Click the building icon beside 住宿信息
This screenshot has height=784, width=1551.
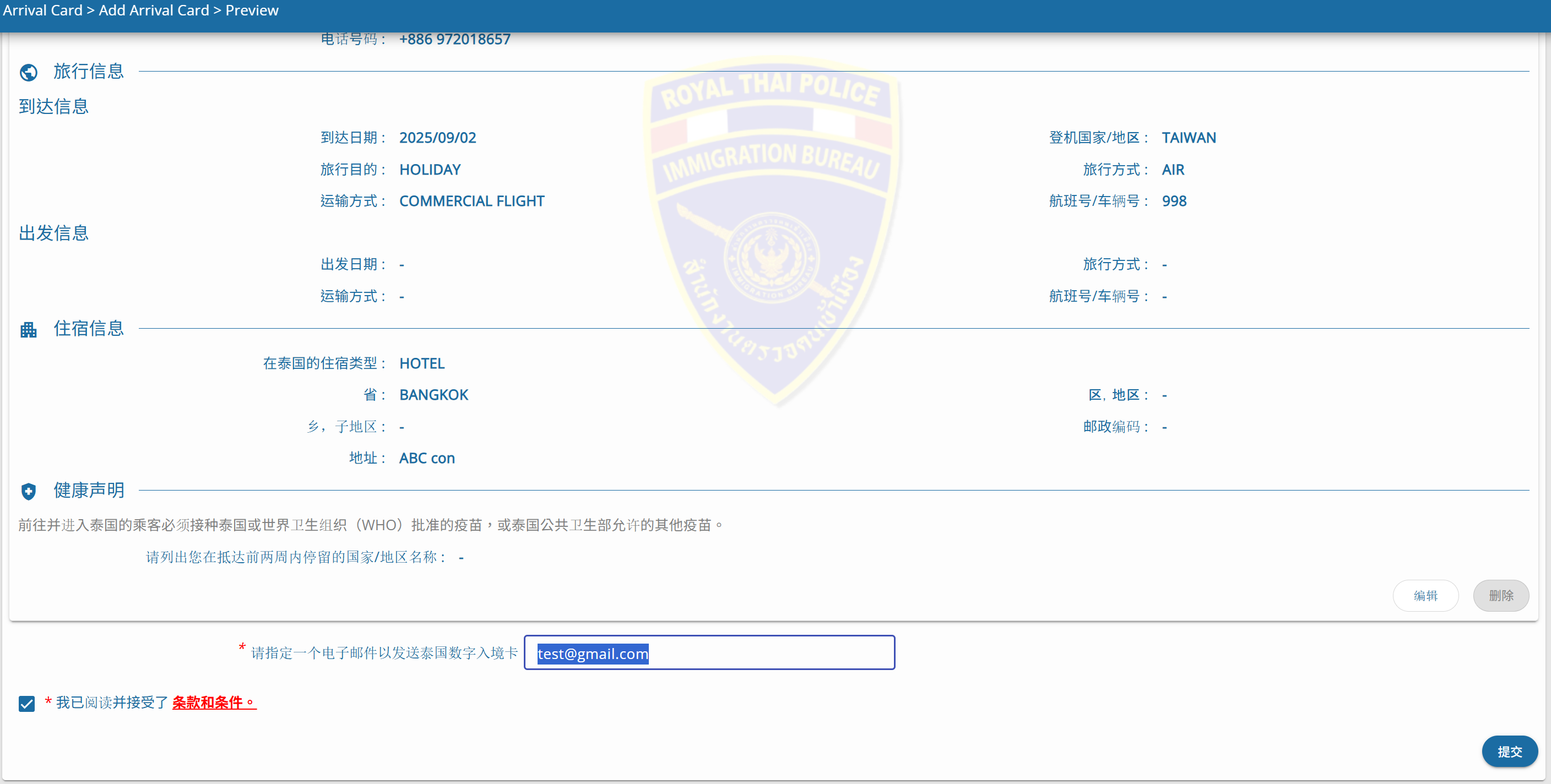28,330
